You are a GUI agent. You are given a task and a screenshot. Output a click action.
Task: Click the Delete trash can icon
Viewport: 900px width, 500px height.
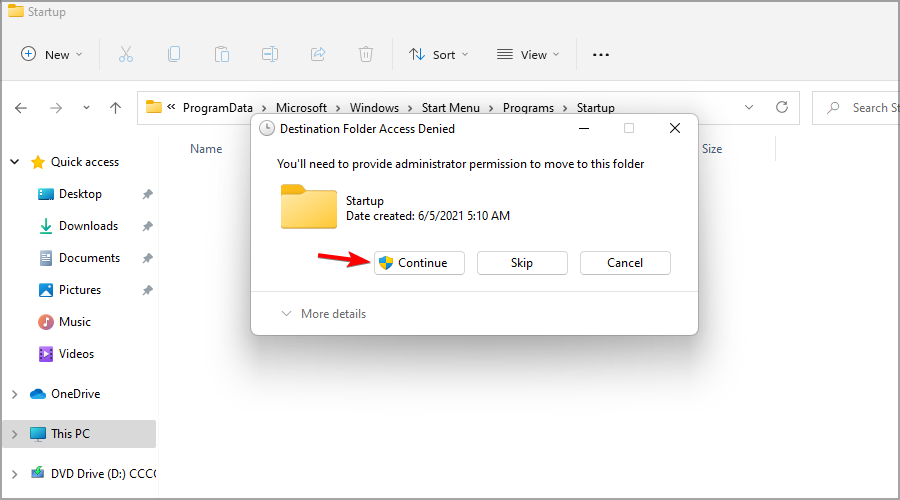pos(366,55)
